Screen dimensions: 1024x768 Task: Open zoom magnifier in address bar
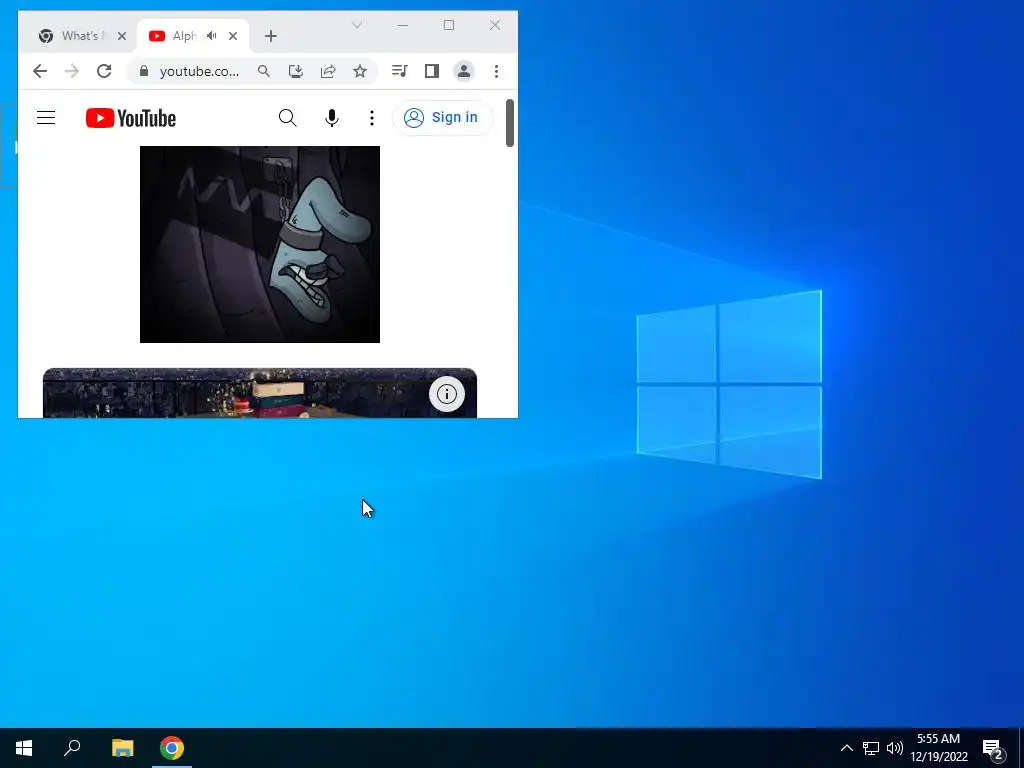pos(263,71)
